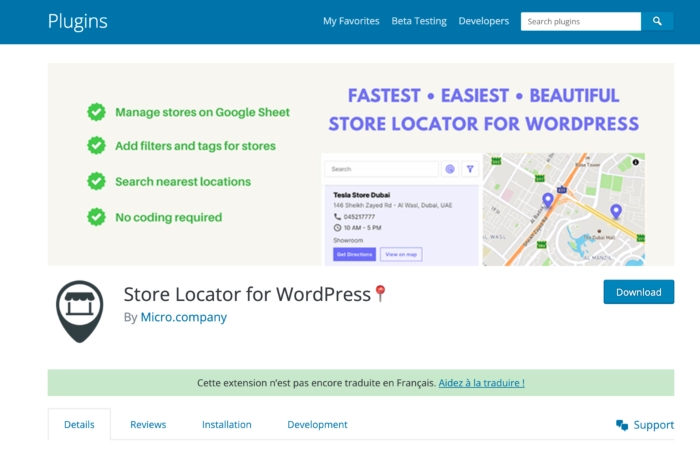Open Beta Testing in header
The width and height of the screenshot is (700, 467).
(x=419, y=21)
